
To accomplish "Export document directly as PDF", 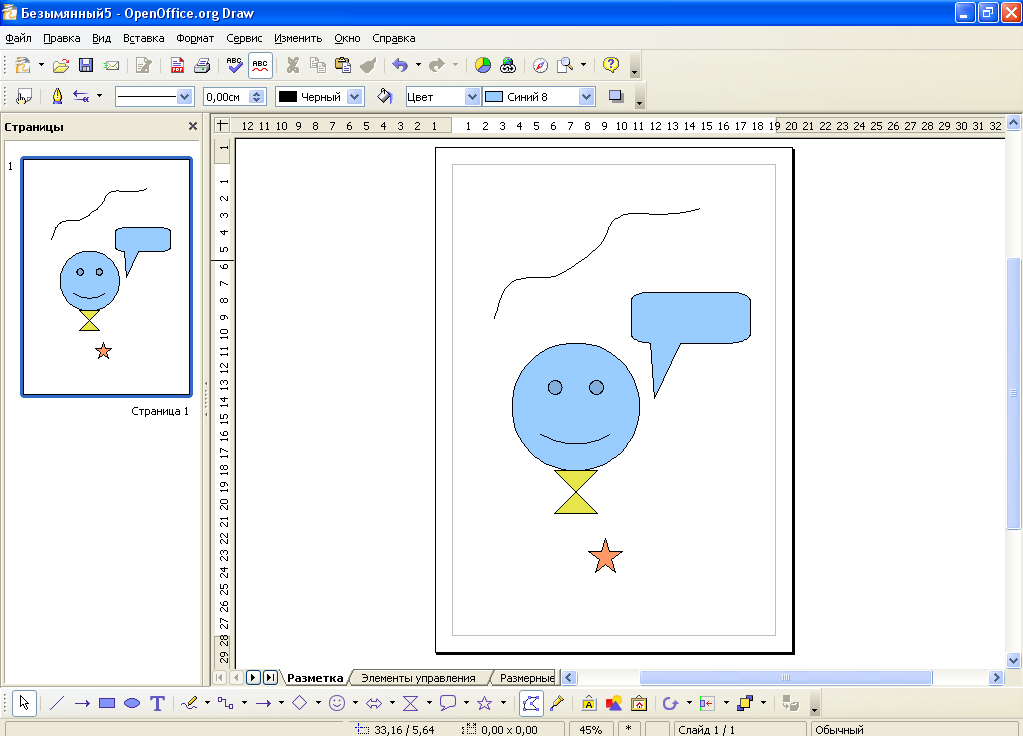I will tap(177, 66).
